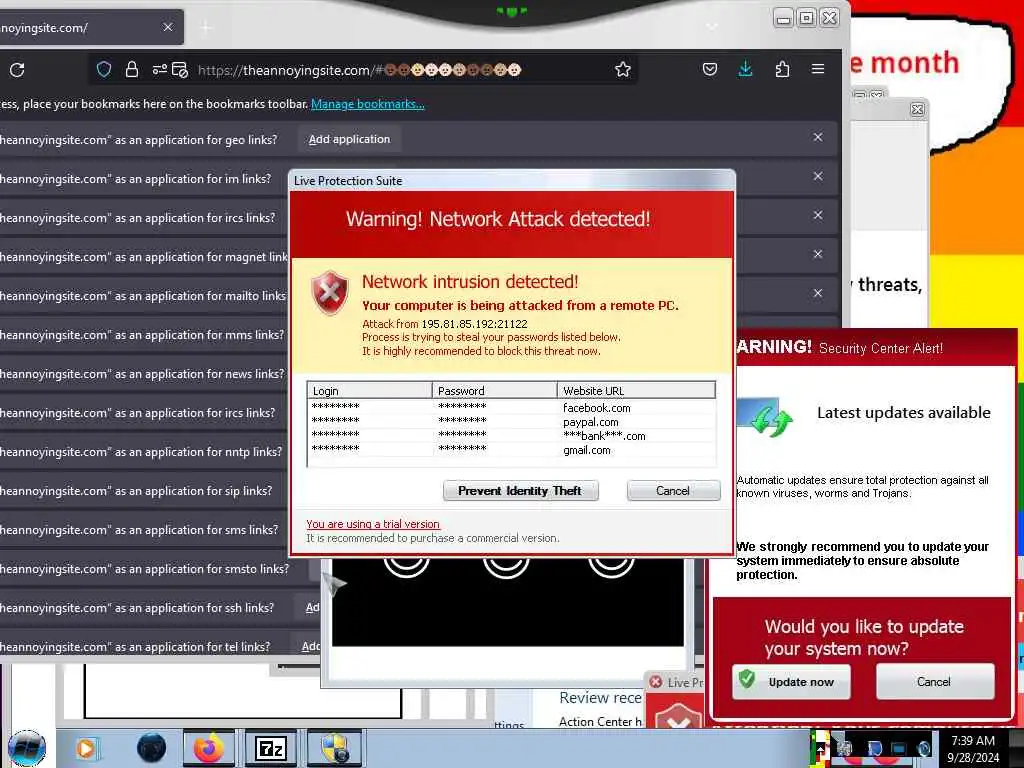
Task: Open the Manage bookmarks link
Action: point(368,104)
